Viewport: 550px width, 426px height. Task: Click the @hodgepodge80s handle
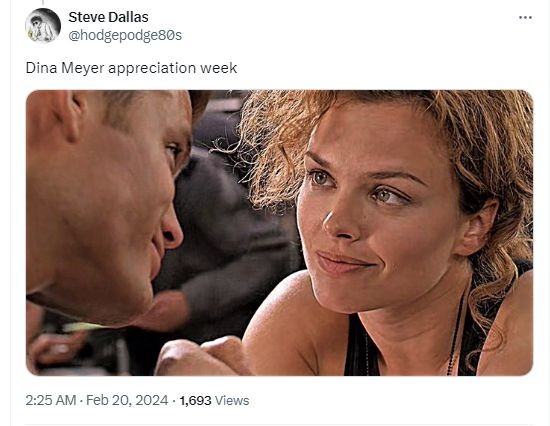pos(125,35)
